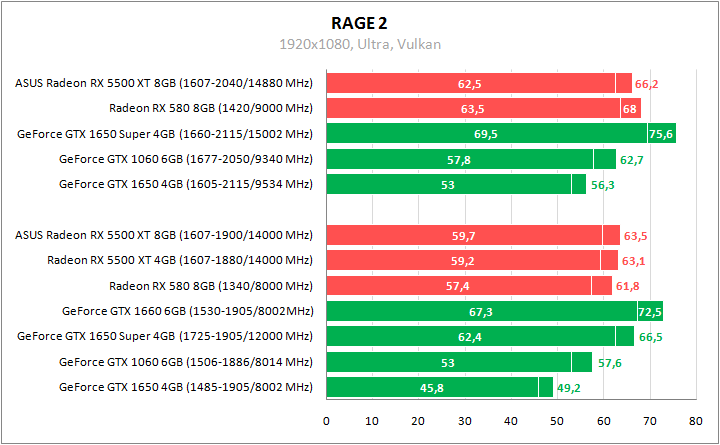Click the 45,8 value in the green bar
720x445 pixels.
[x=432, y=388]
